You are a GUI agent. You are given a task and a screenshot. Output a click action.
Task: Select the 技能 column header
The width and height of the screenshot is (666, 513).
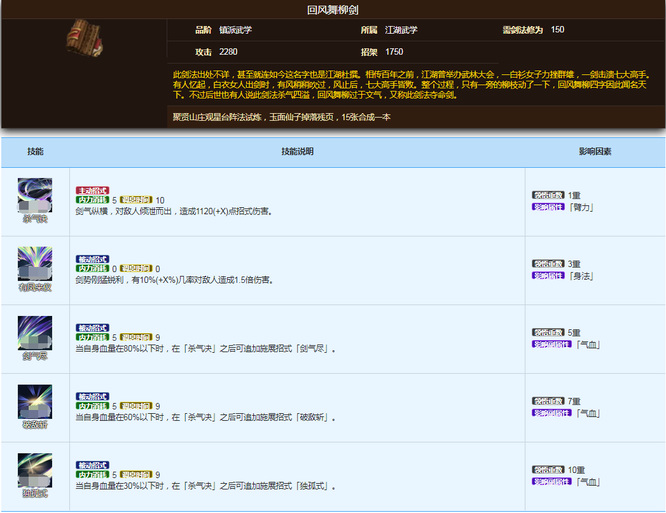(x=36, y=152)
